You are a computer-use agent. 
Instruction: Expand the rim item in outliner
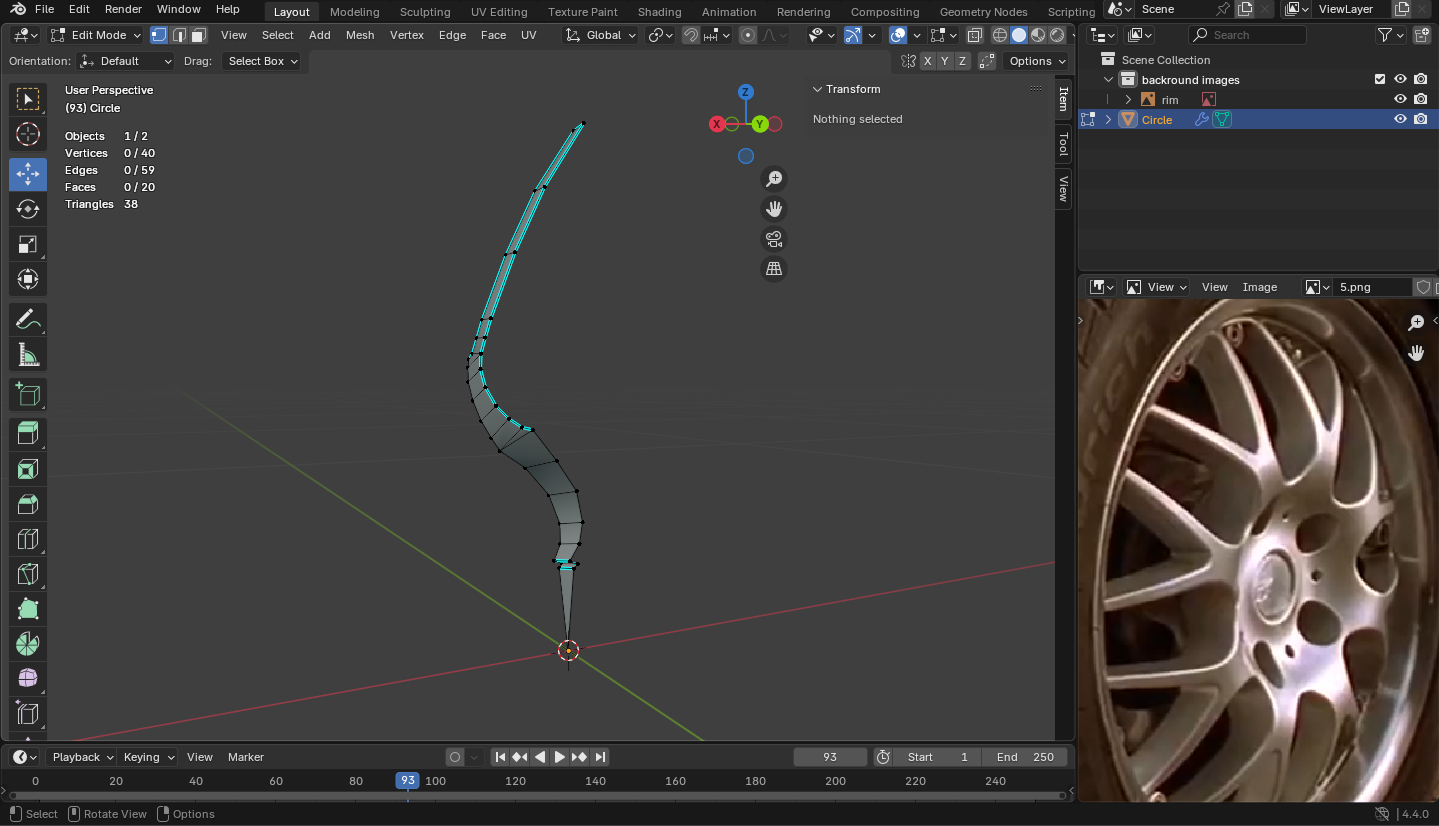tap(1128, 99)
